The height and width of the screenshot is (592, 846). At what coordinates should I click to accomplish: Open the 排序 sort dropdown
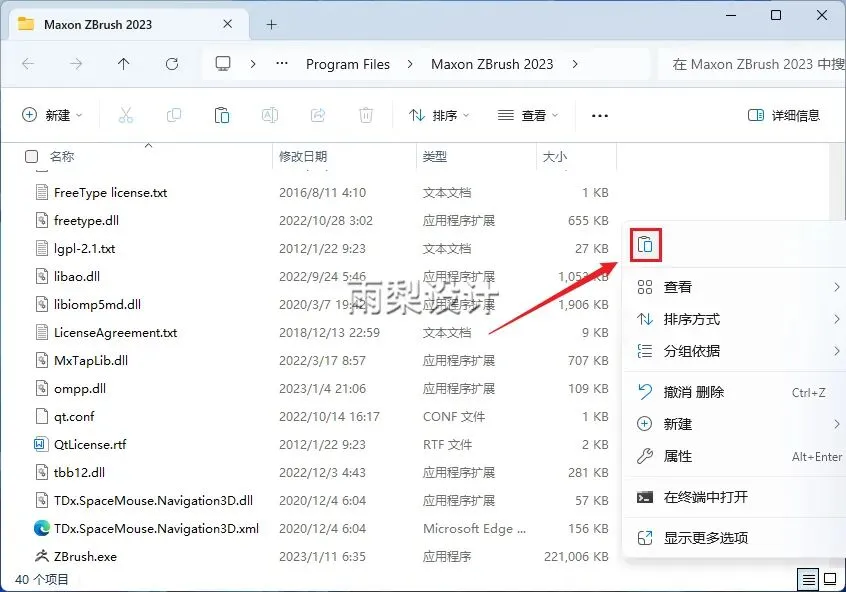click(x=439, y=115)
